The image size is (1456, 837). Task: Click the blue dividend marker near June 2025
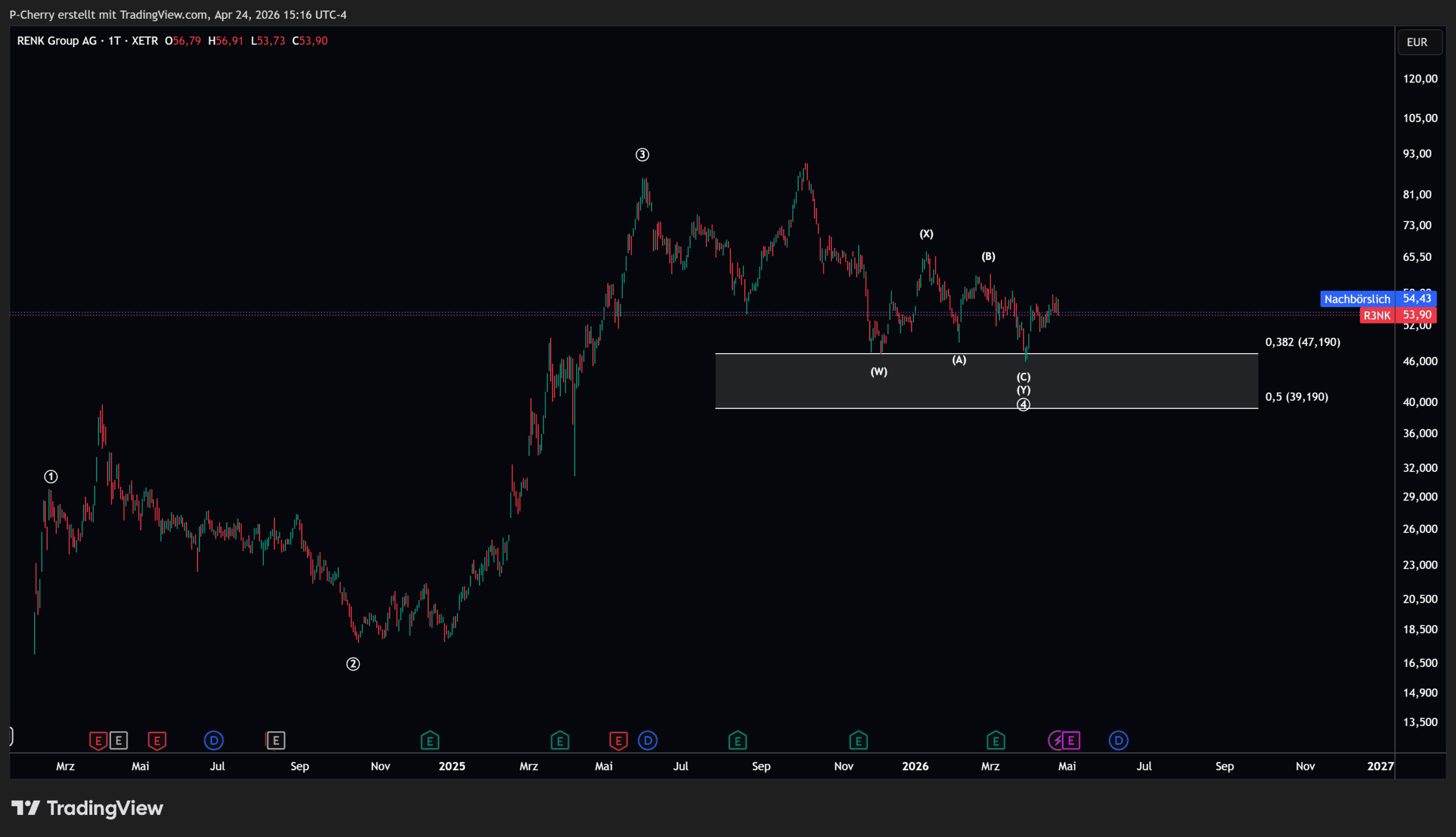coord(648,740)
